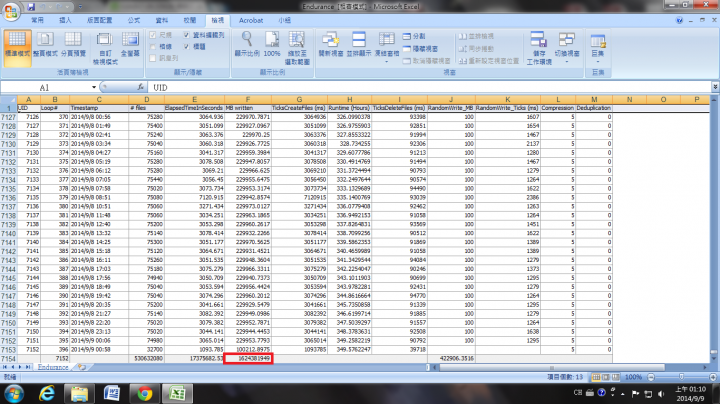Toggle the Headings checkbox (標題)
Screen dimensions: 720x404
coord(186,46)
